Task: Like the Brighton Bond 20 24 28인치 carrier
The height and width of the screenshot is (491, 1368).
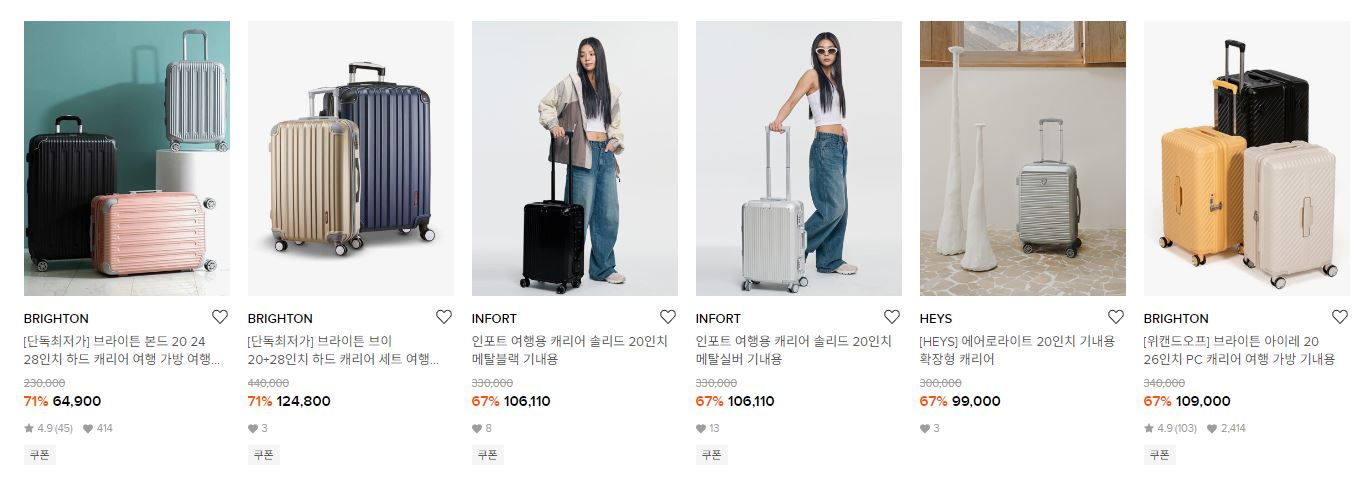Action: (220, 317)
